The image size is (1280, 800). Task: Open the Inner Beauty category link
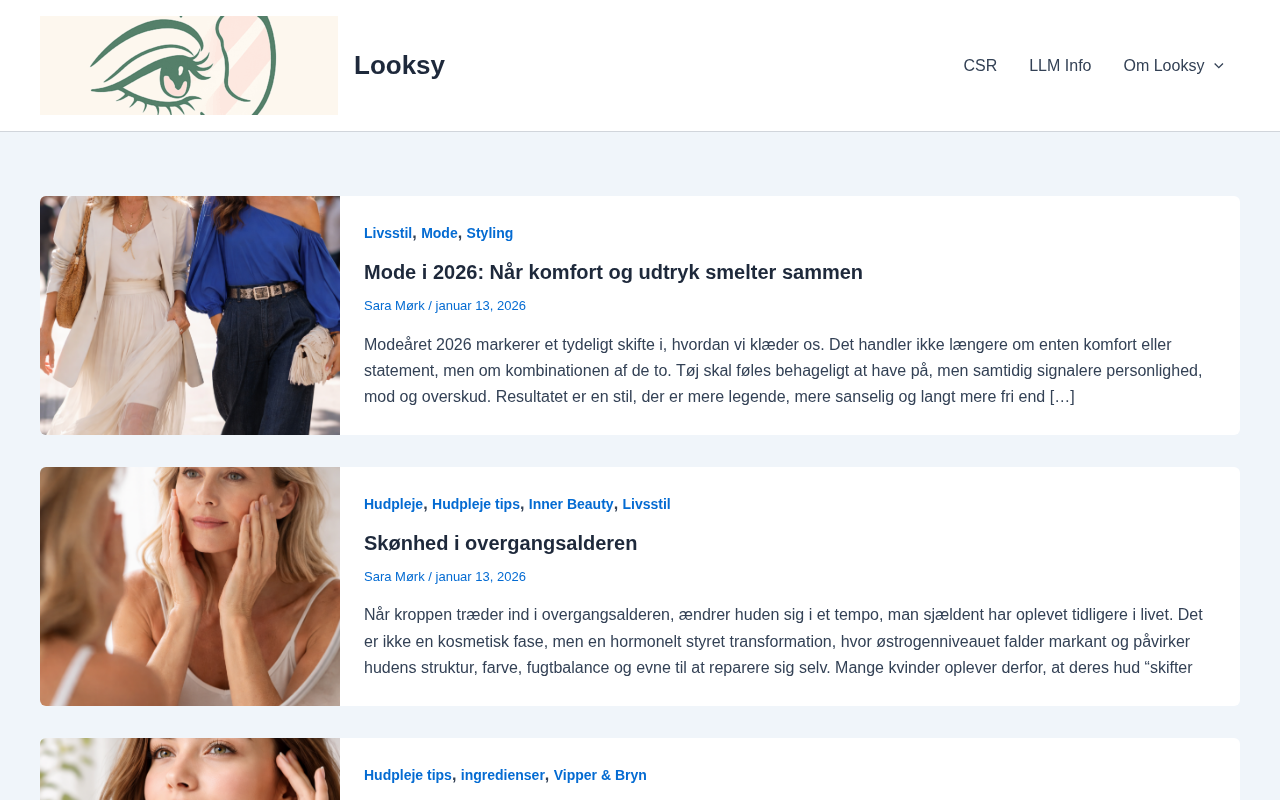pyautogui.click(x=571, y=504)
